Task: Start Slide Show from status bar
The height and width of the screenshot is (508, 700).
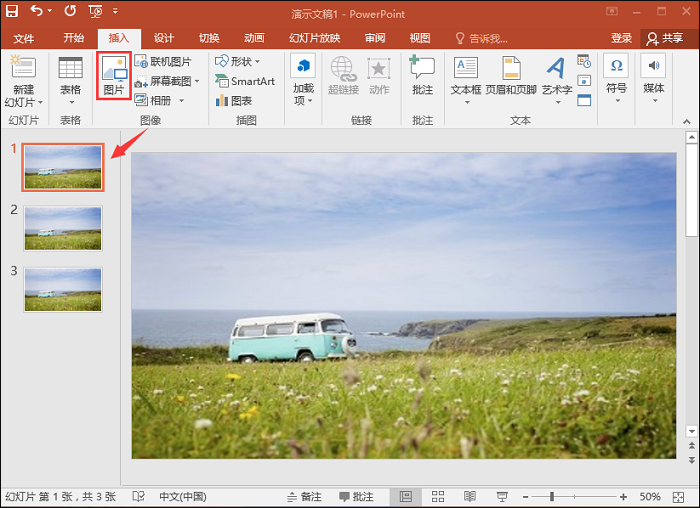Action: pos(502,496)
